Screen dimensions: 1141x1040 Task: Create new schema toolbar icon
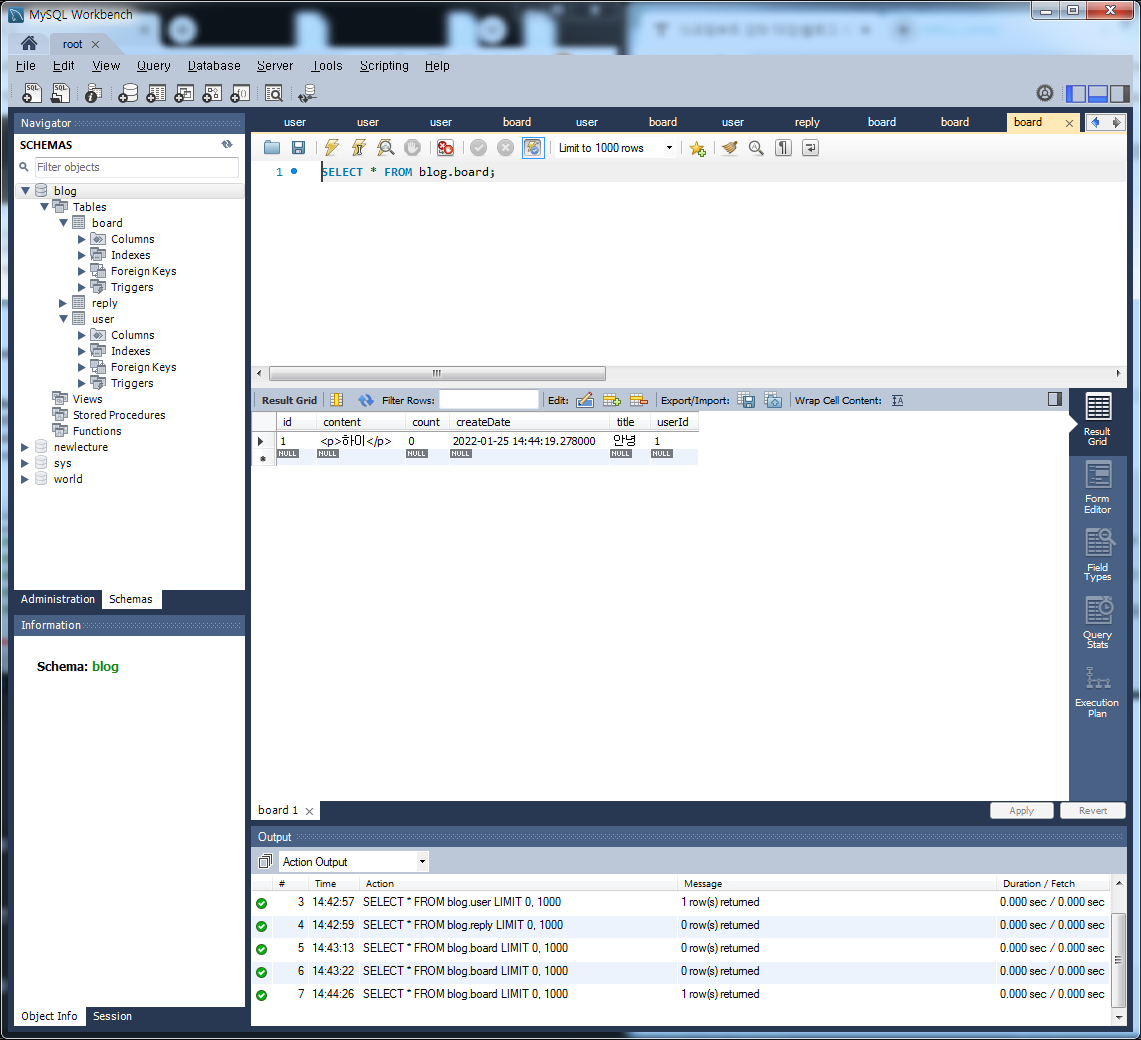coord(128,93)
